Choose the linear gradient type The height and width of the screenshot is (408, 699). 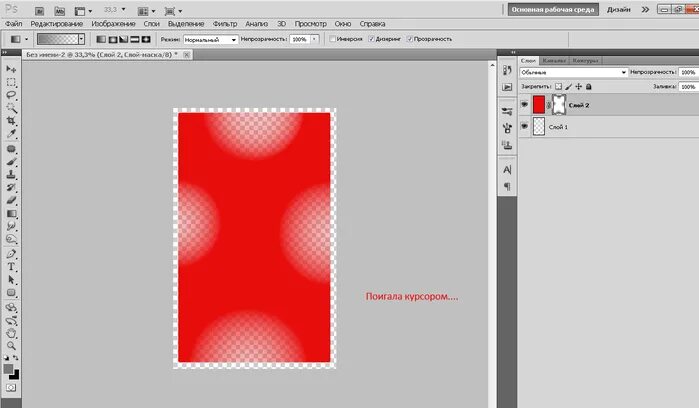click(101, 39)
